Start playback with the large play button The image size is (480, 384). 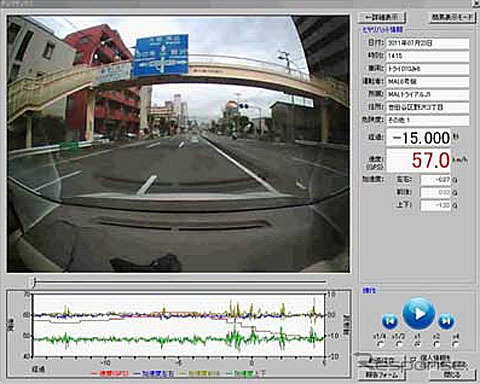[x=418, y=314]
